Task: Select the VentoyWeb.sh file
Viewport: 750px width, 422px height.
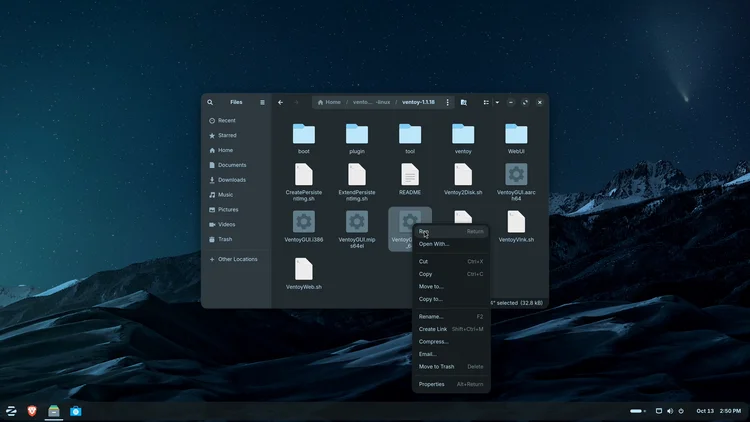Action: pyautogui.click(x=304, y=274)
